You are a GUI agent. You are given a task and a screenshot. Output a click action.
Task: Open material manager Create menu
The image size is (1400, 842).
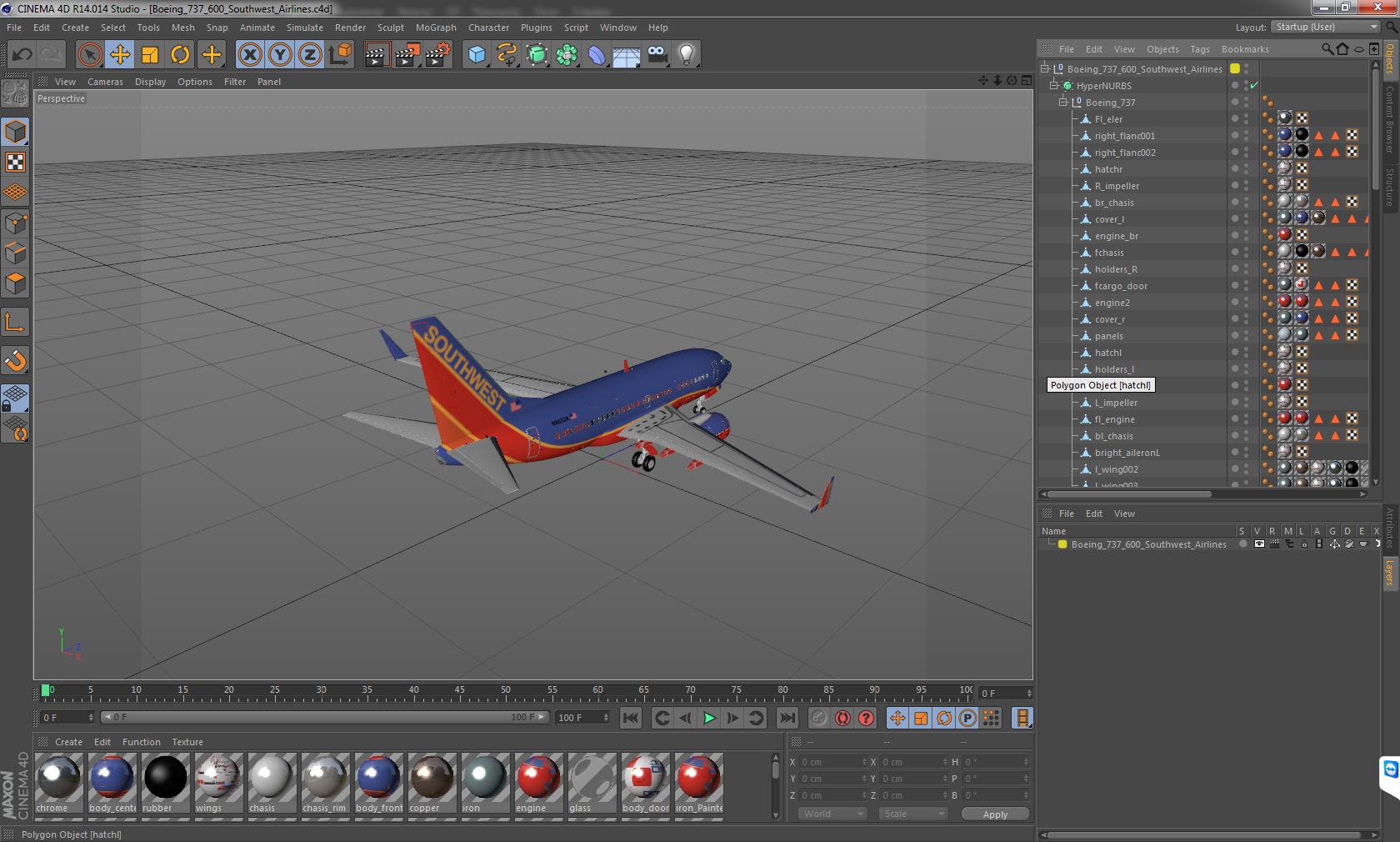tap(68, 742)
